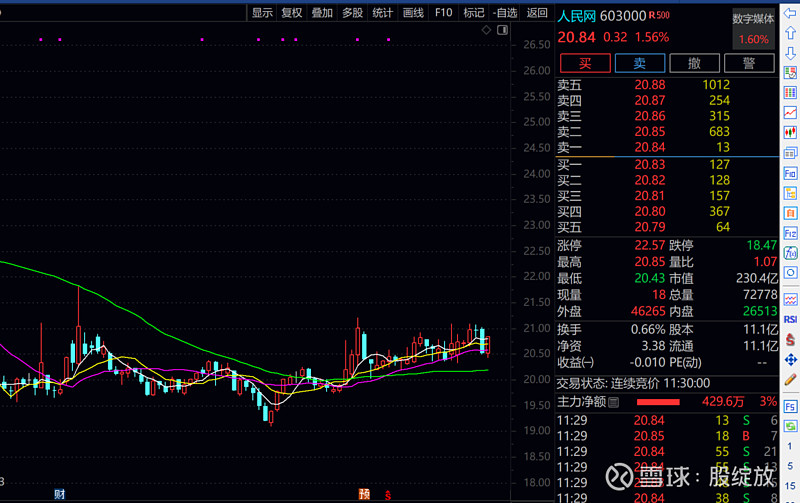
Task: Click the back arrow icon in the sidebar
Action: pyautogui.click(x=790, y=14)
